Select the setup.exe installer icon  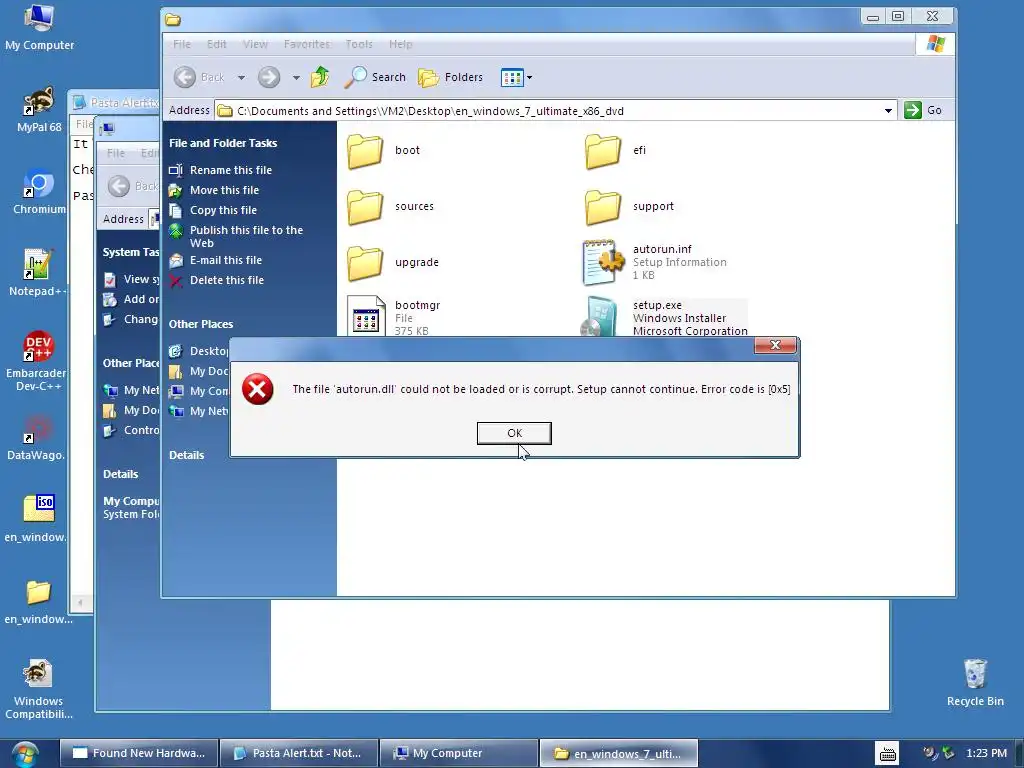pyautogui.click(x=600, y=317)
